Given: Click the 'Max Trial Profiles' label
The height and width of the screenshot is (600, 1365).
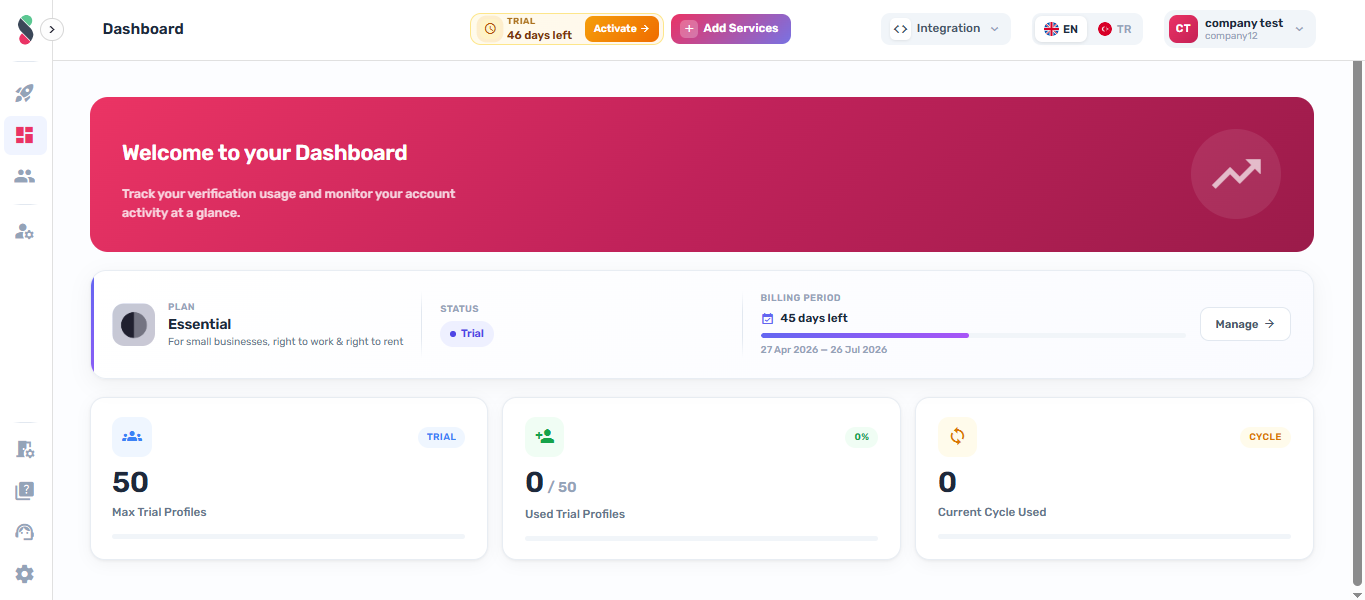Looking at the screenshot, I should [159, 512].
